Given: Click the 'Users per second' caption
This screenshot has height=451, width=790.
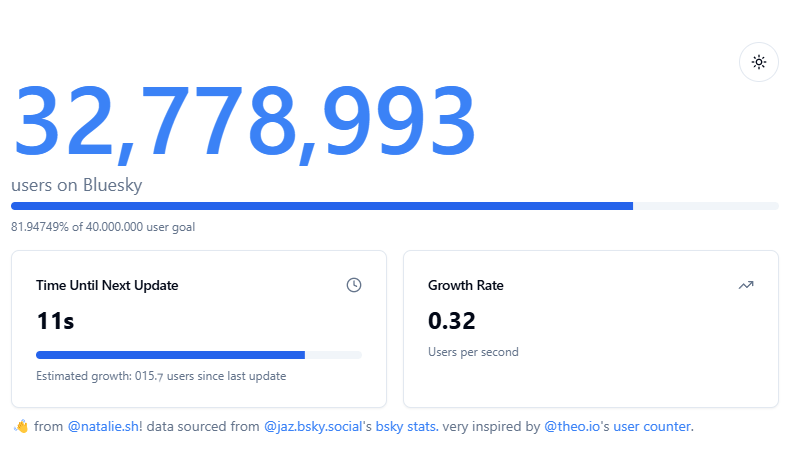Looking at the screenshot, I should point(473,352).
